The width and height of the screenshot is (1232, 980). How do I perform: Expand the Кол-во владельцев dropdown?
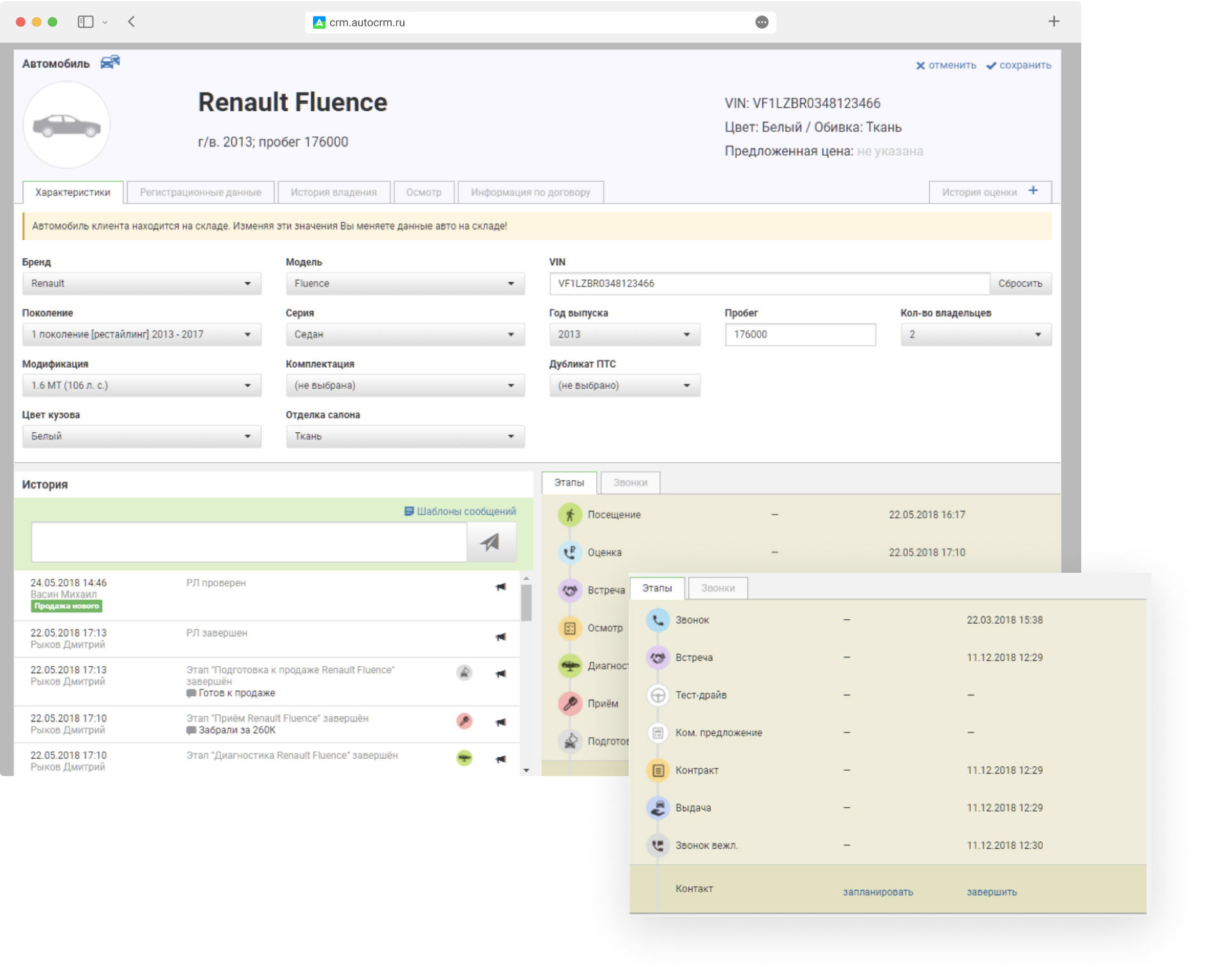978,335
